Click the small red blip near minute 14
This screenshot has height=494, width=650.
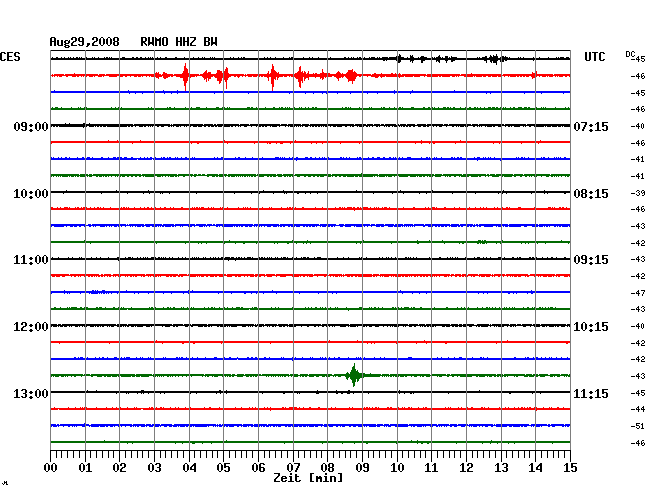tap(534, 75)
